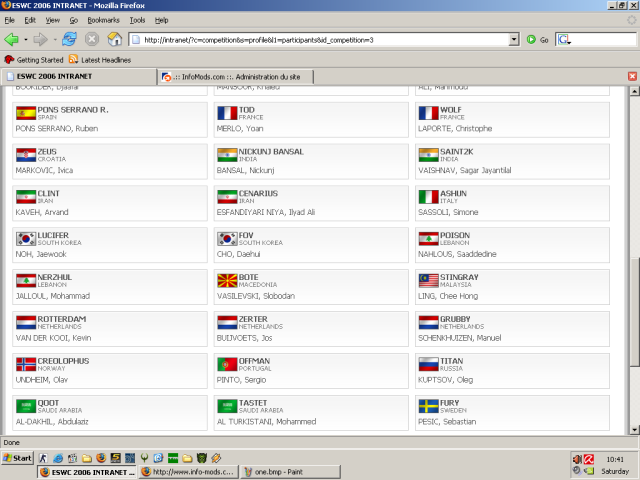Open the Go menu
The height and width of the screenshot is (480, 640).
point(73,20)
